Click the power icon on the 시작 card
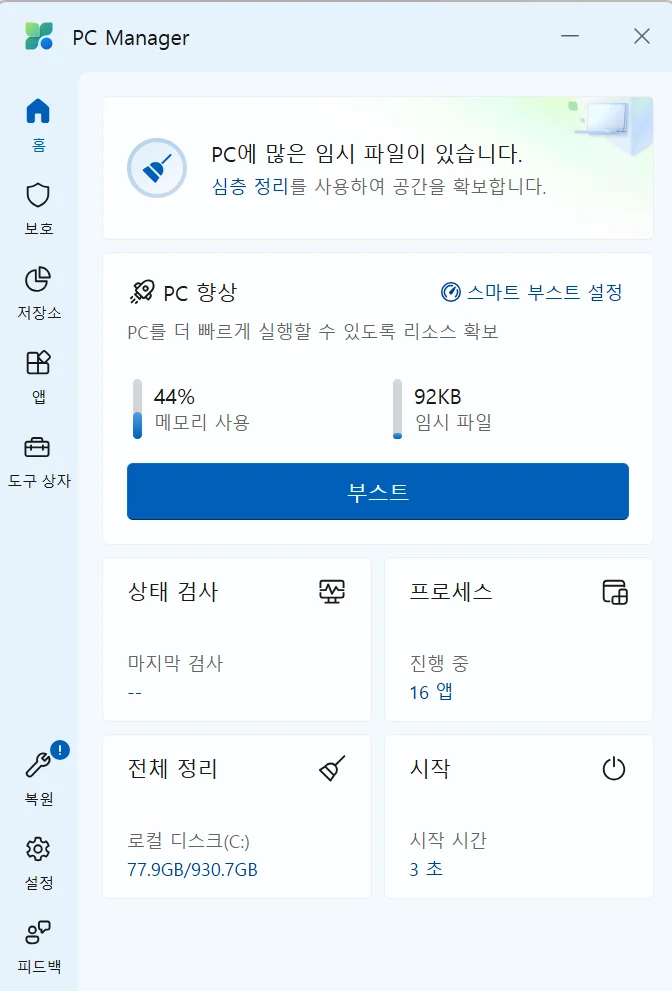Image resolution: width=672 pixels, height=991 pixels. point(614,770)
